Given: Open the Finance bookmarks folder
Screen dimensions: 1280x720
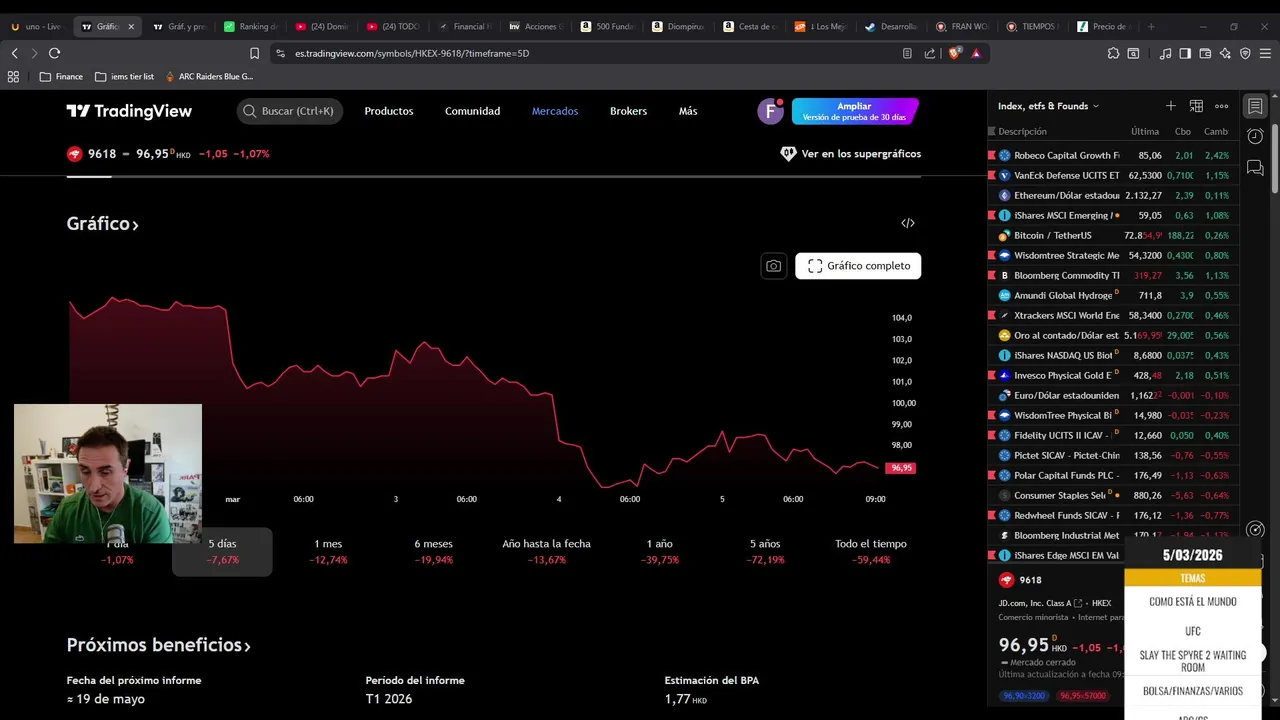Looking at the screenshot, I should click(x=61, y=76).
